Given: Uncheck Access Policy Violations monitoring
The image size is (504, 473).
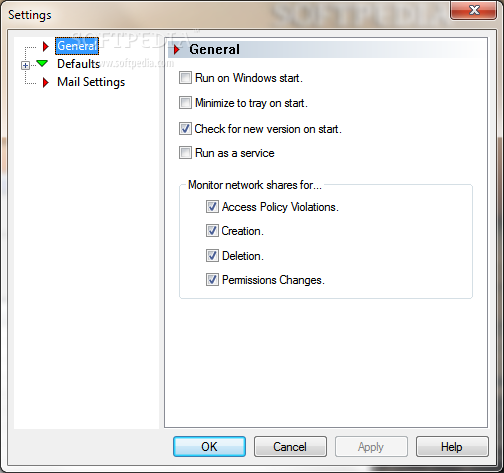Looking at the screenshot, I should tap(212, 207).
